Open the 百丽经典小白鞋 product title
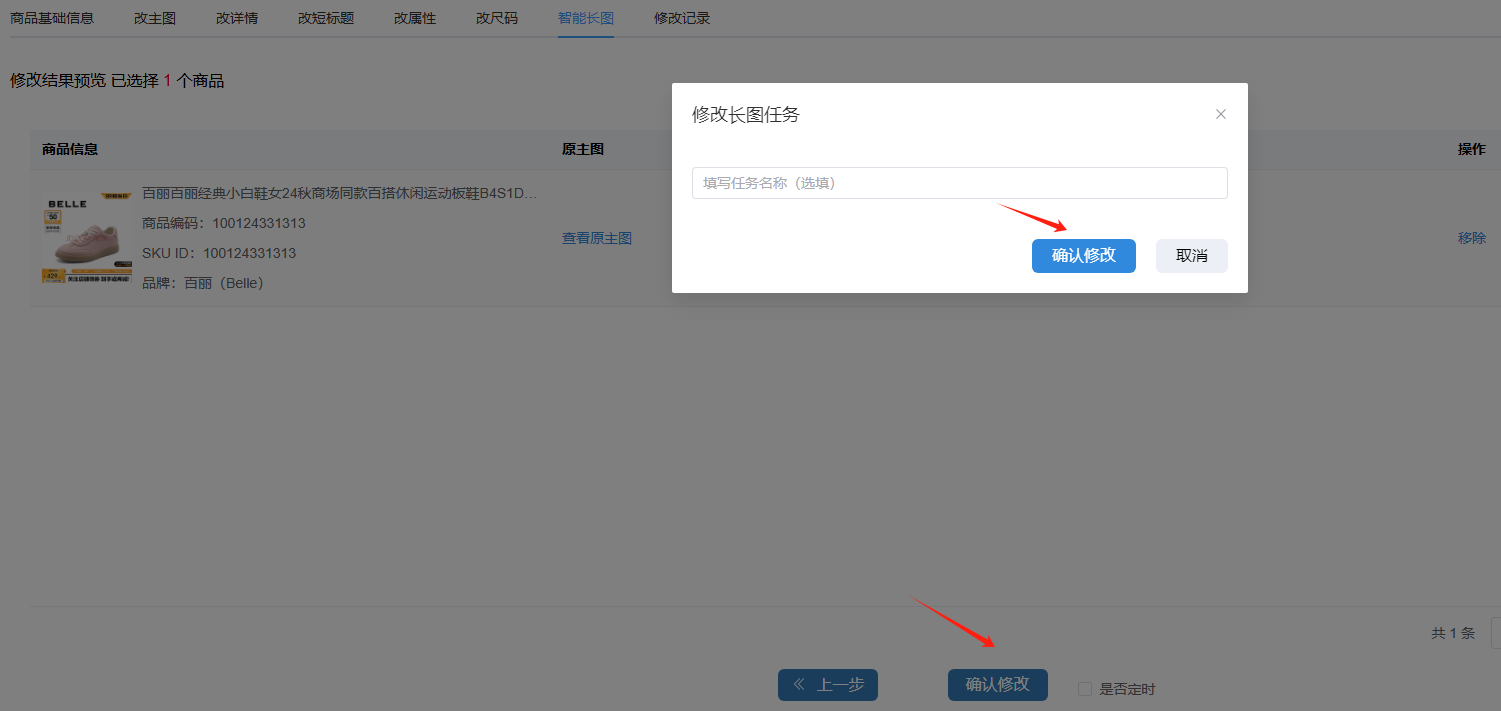 340,193
